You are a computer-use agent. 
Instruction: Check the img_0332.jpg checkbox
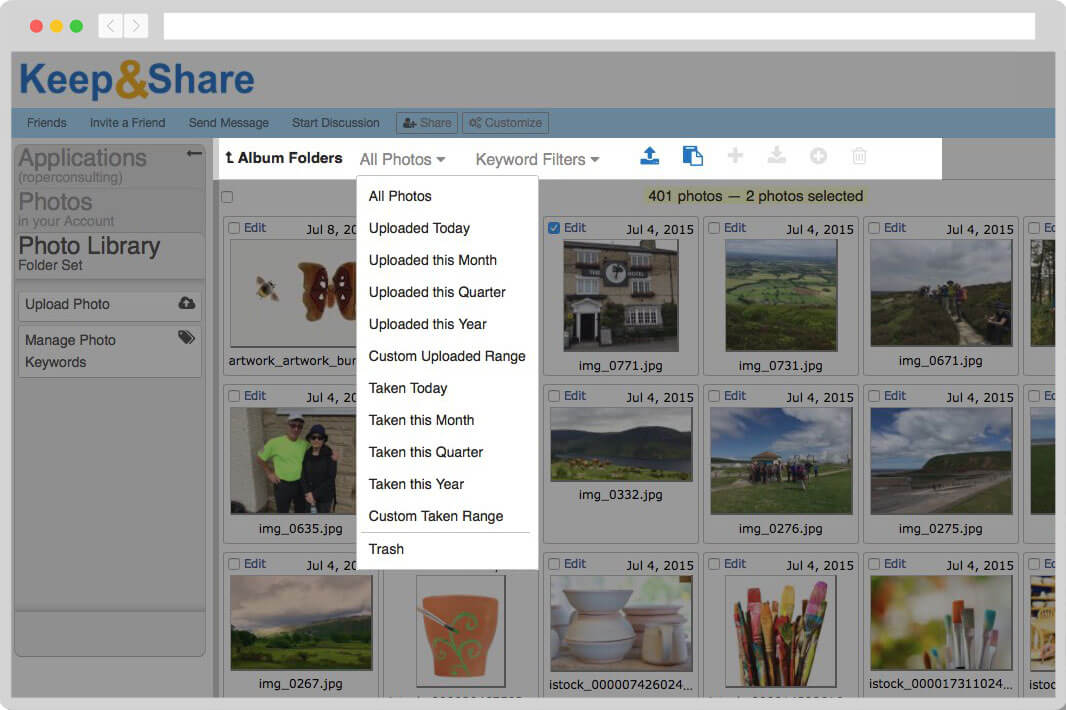point(554,396)
